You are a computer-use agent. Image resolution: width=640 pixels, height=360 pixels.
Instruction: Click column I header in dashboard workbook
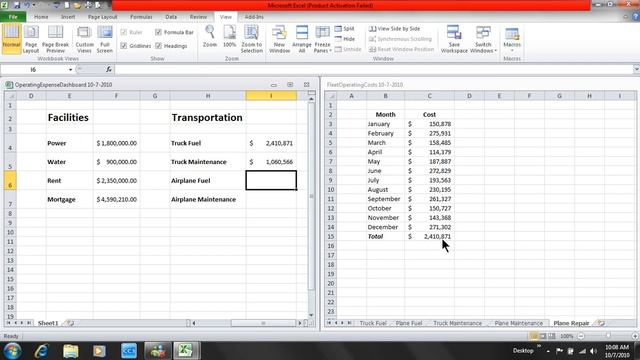[x=271, y=96]
